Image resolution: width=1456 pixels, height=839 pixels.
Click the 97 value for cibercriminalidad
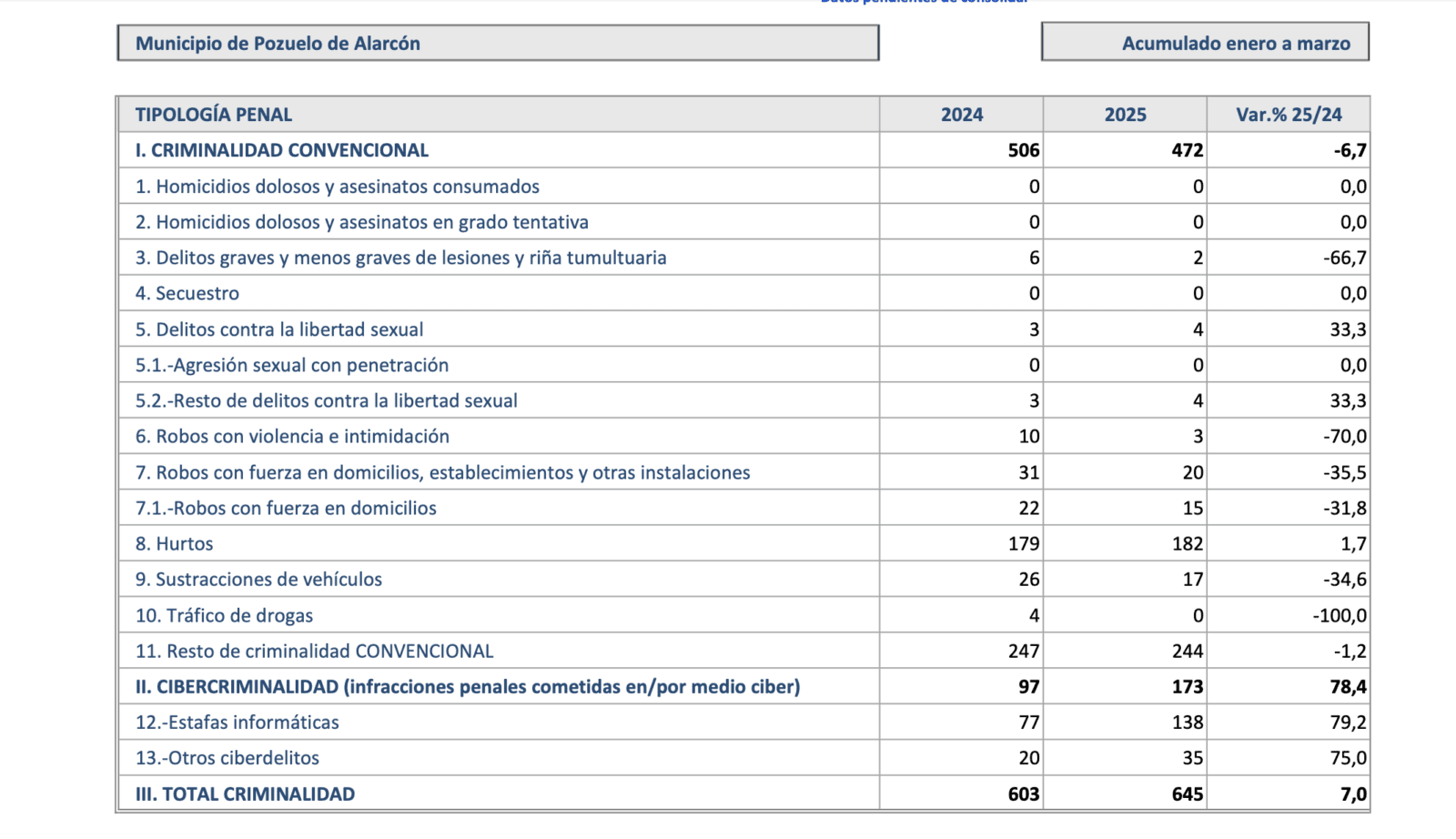(1029, 686)
